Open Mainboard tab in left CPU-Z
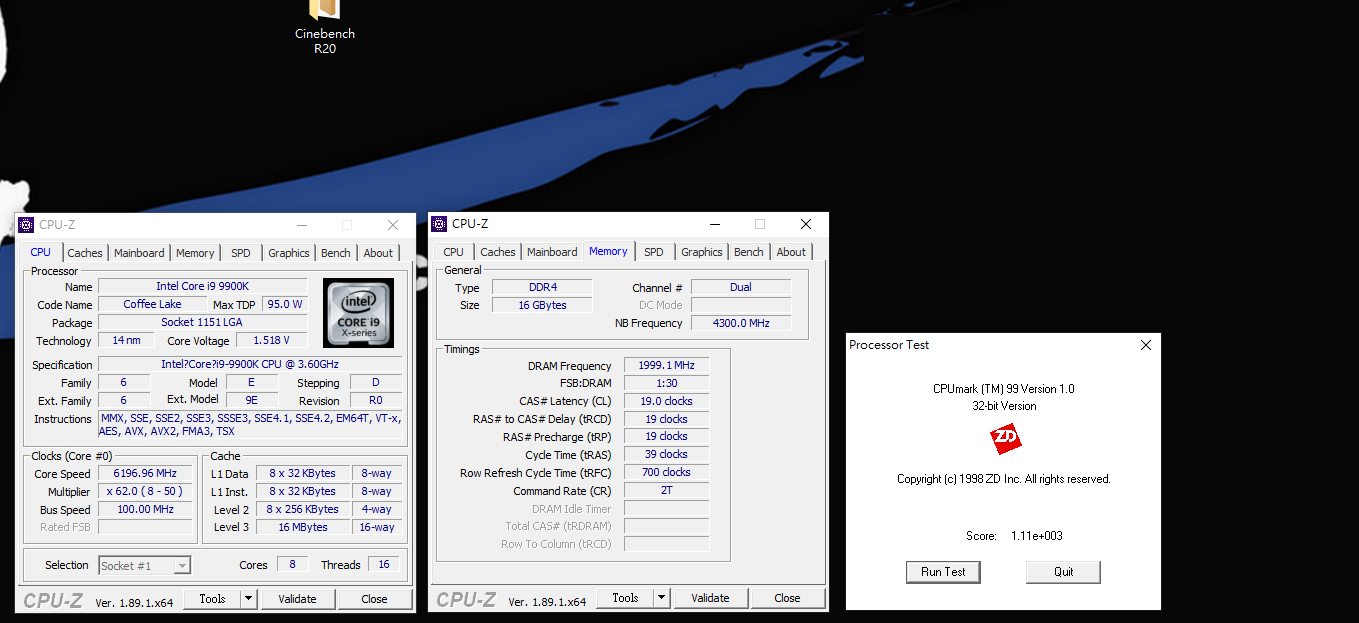Screen dimensions: 1359x623 (x=139, y=253)
